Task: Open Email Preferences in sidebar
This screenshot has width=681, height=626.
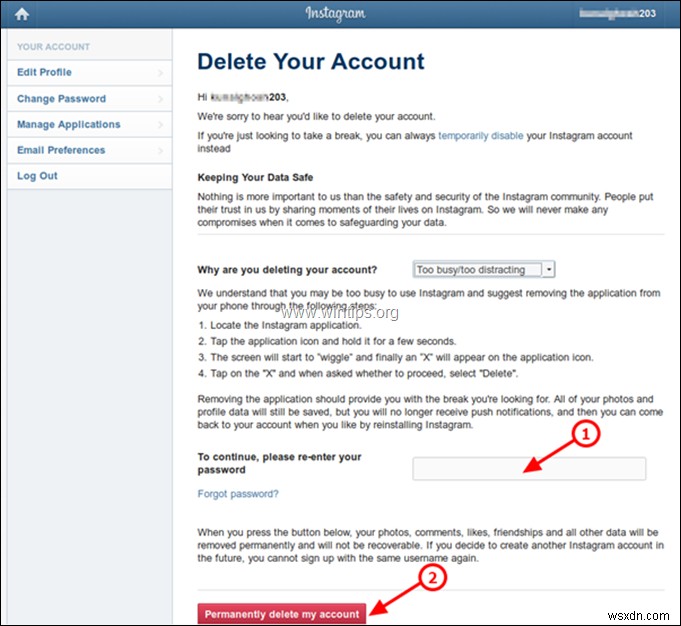Action: (89, 150)
